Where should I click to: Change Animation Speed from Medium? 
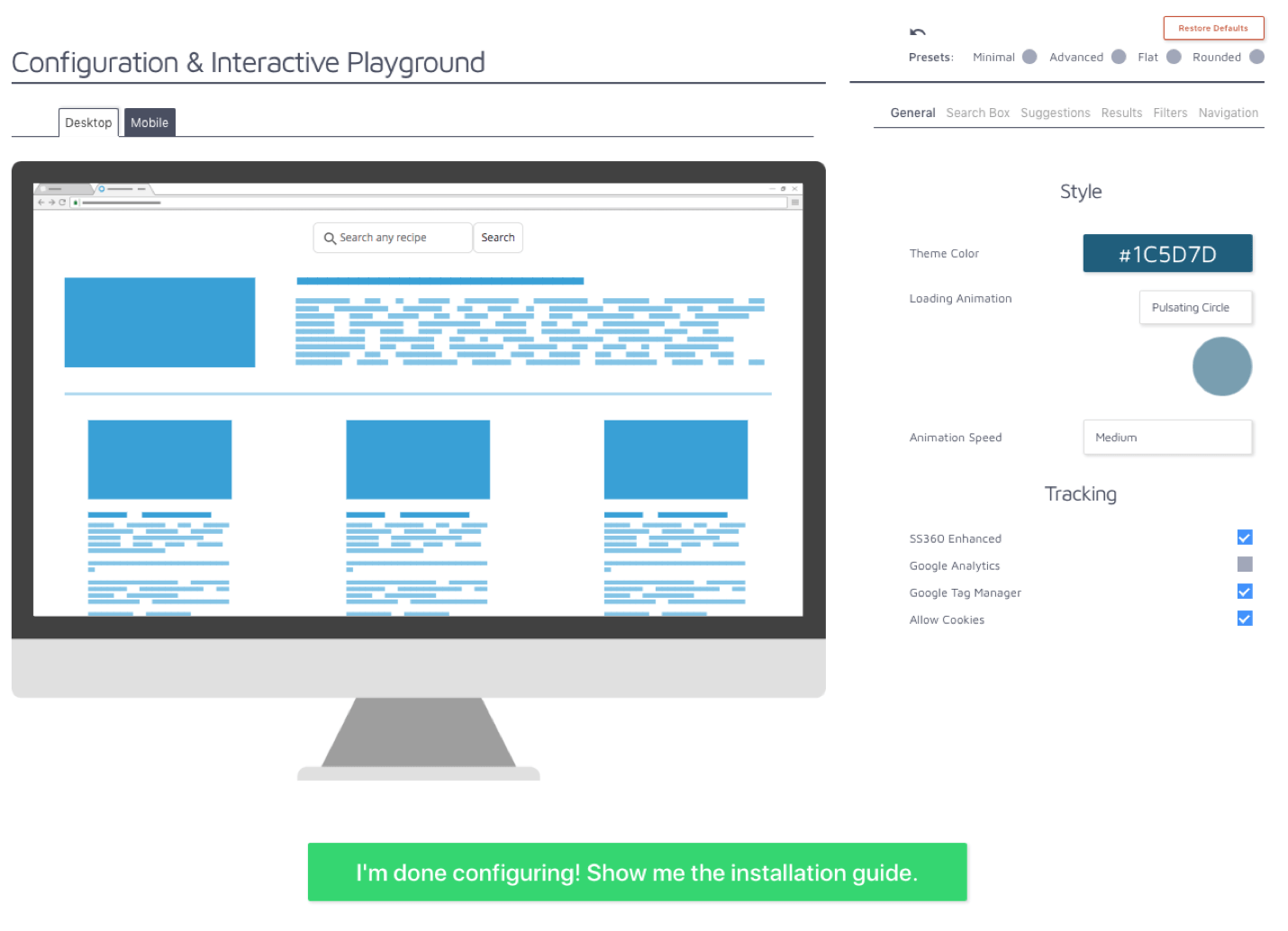point(1167,437)
